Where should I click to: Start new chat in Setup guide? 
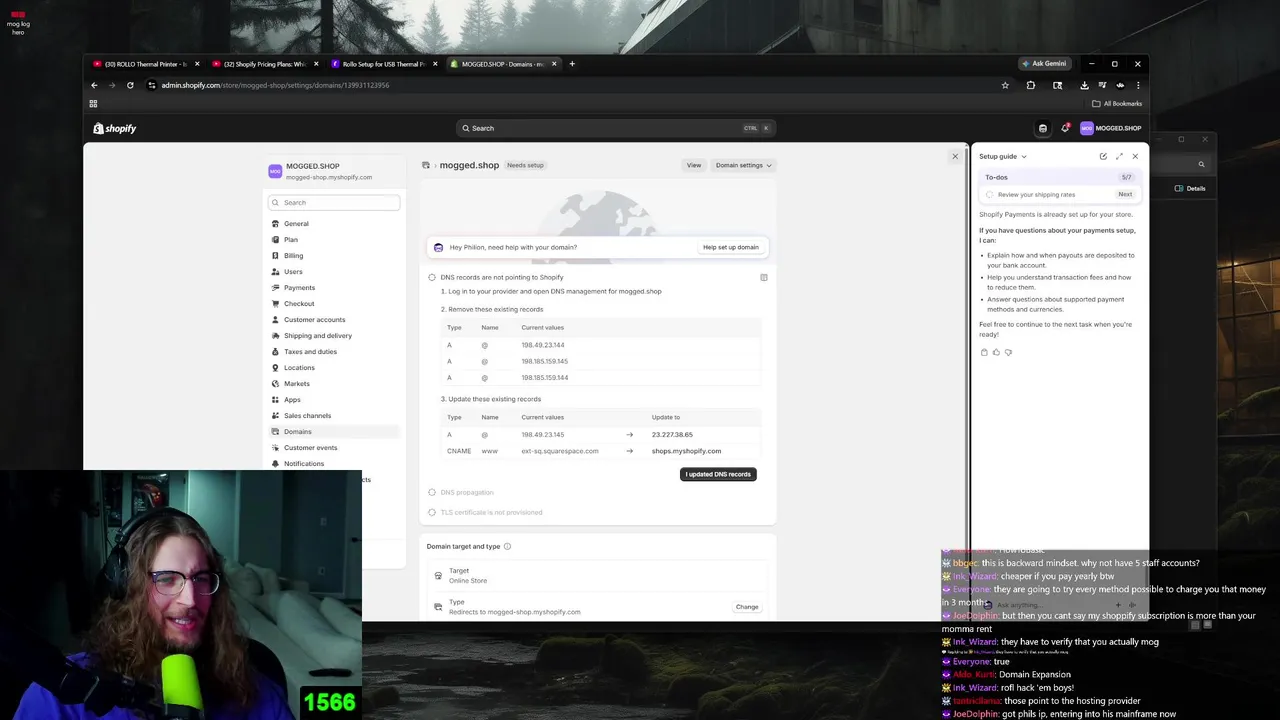pyautogui.click(x=1103, y=156)
